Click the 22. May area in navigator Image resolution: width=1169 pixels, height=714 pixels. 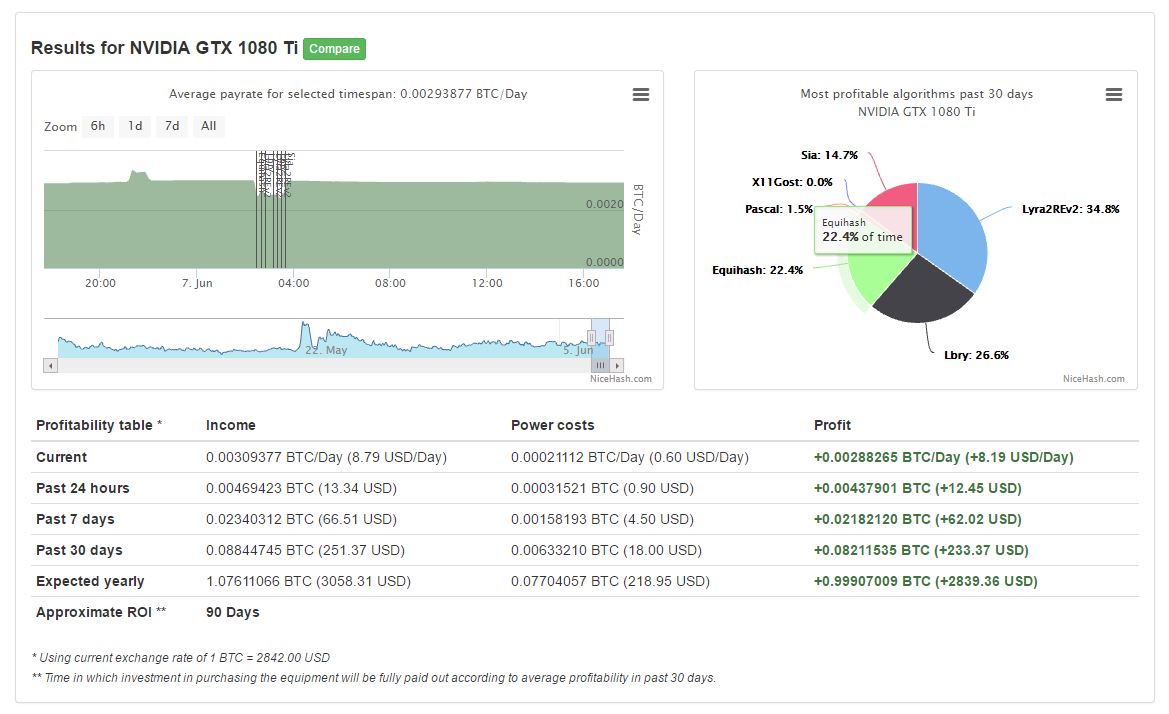pos(326,350)
